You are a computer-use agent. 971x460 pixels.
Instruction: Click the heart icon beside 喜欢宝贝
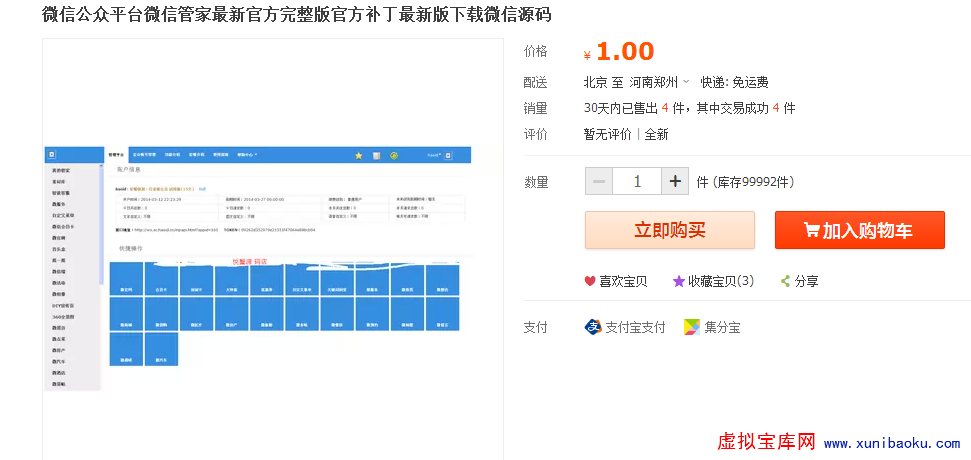(590, 281)
